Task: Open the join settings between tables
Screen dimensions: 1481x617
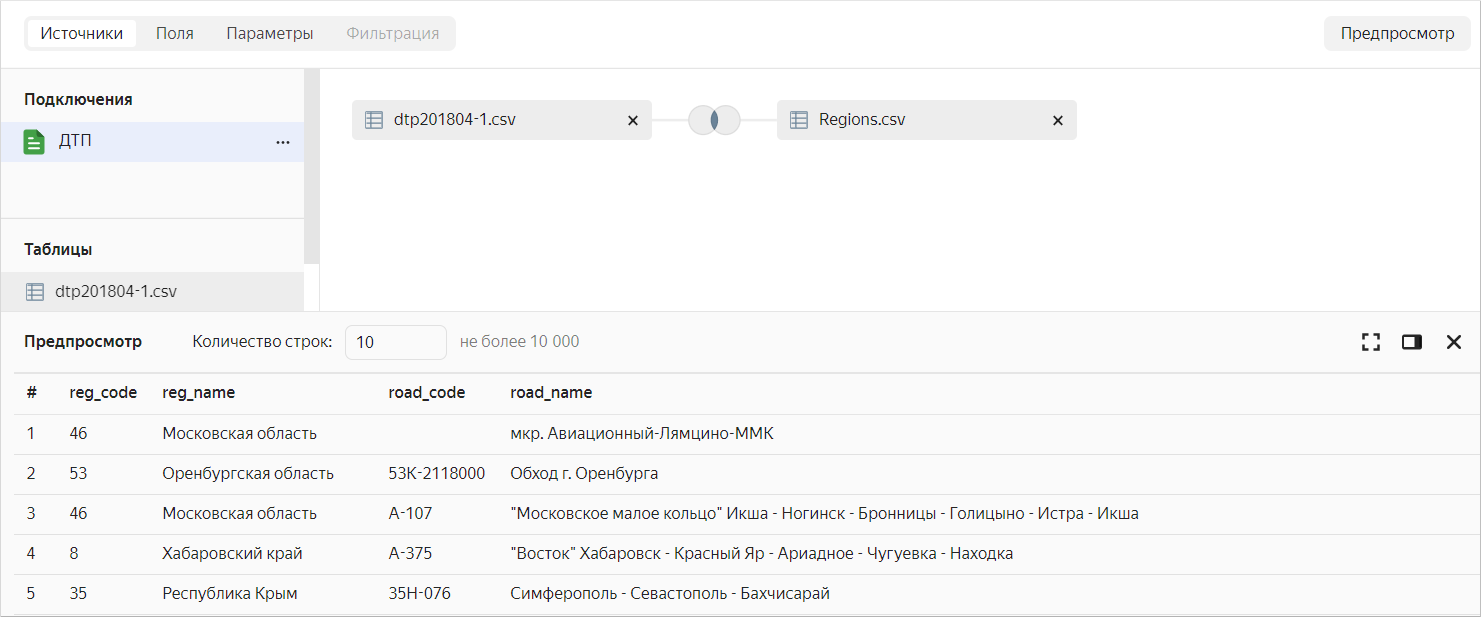Action: 714,120
